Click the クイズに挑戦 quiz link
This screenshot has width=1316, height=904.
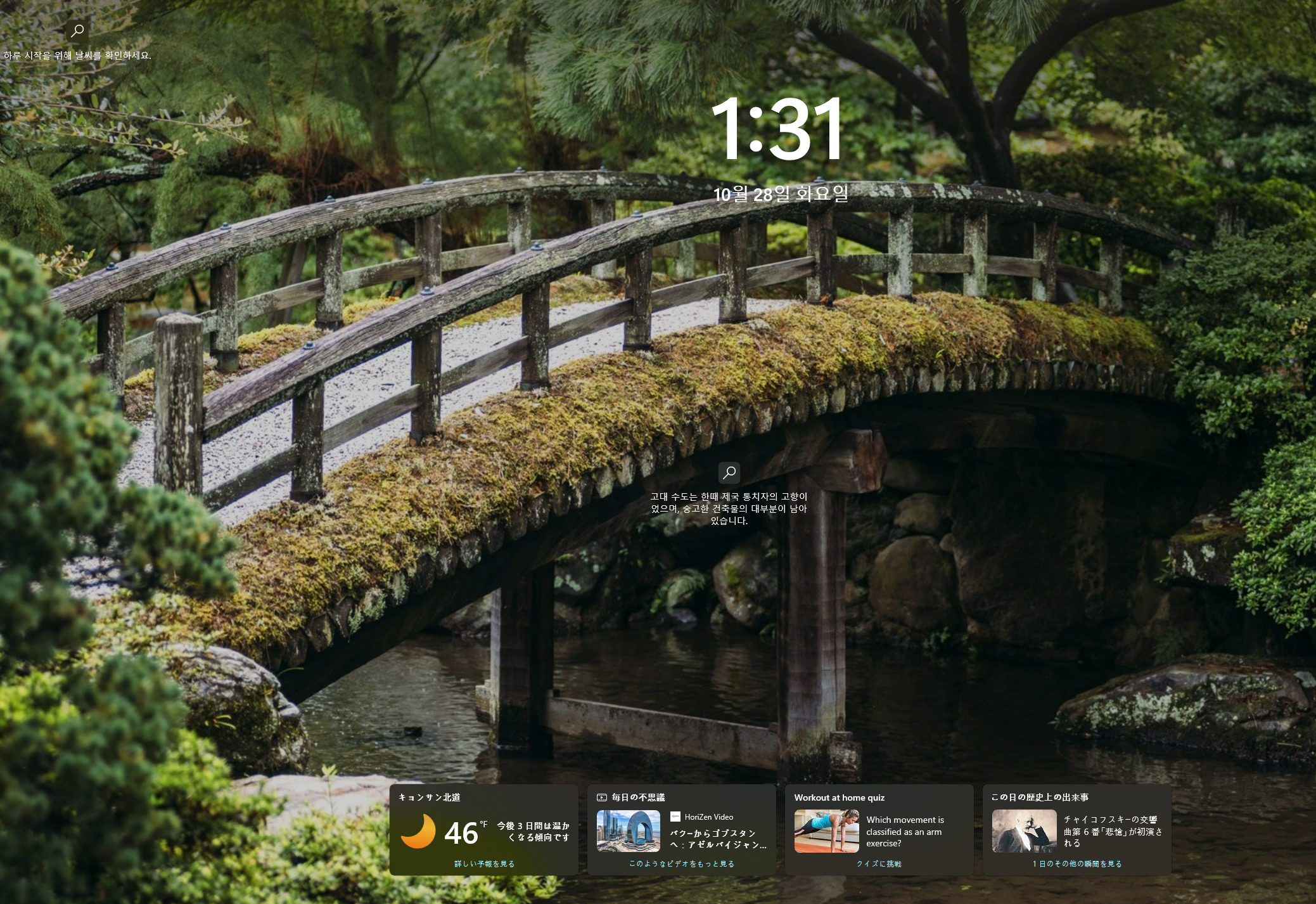pos(879,863)
